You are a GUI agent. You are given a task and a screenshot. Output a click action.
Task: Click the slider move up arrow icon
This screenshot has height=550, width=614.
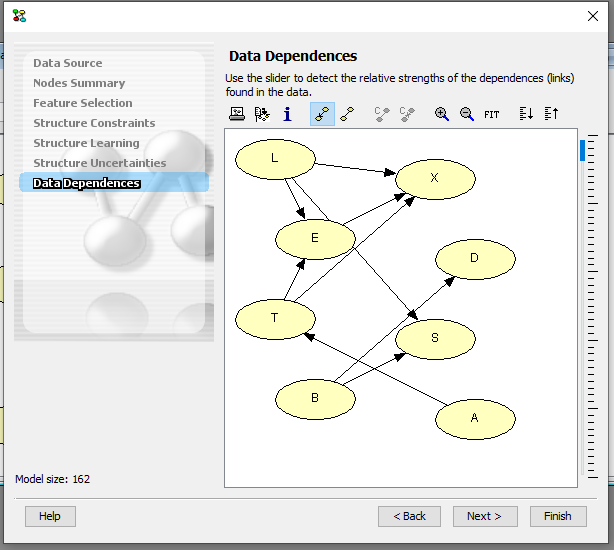pos(551,114)
